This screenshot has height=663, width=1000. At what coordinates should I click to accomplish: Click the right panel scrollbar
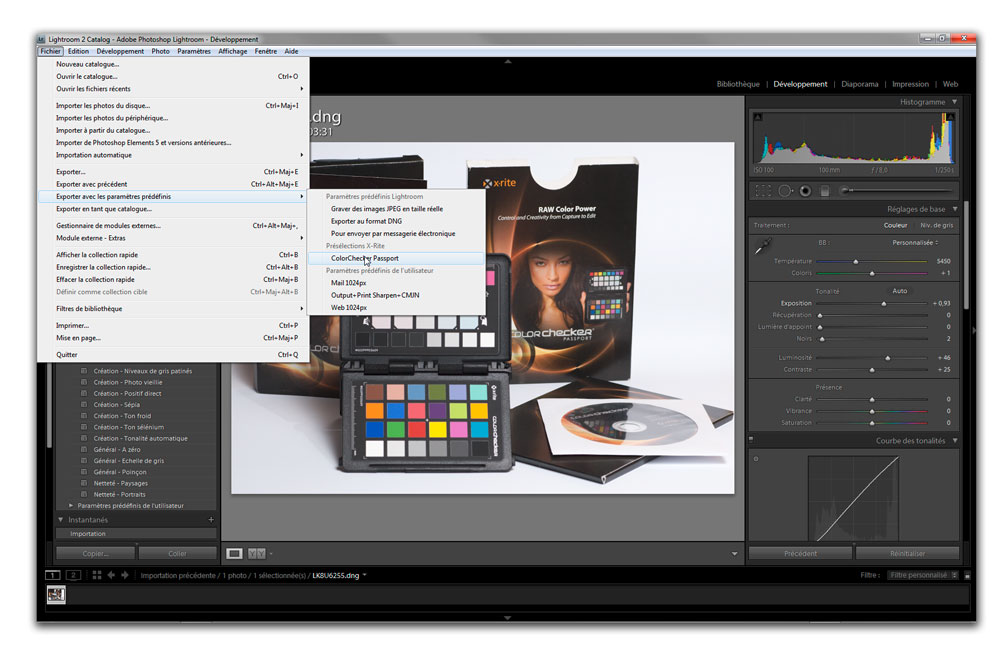pos(966,255)
